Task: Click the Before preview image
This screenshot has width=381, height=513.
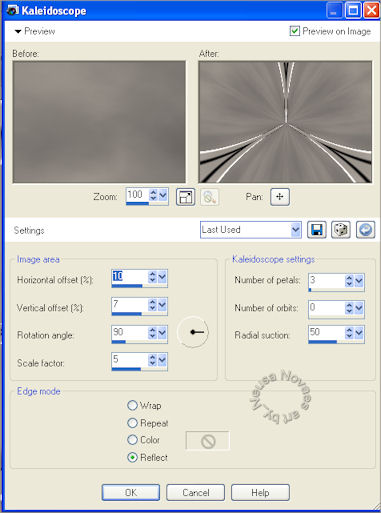Action: 99,122
